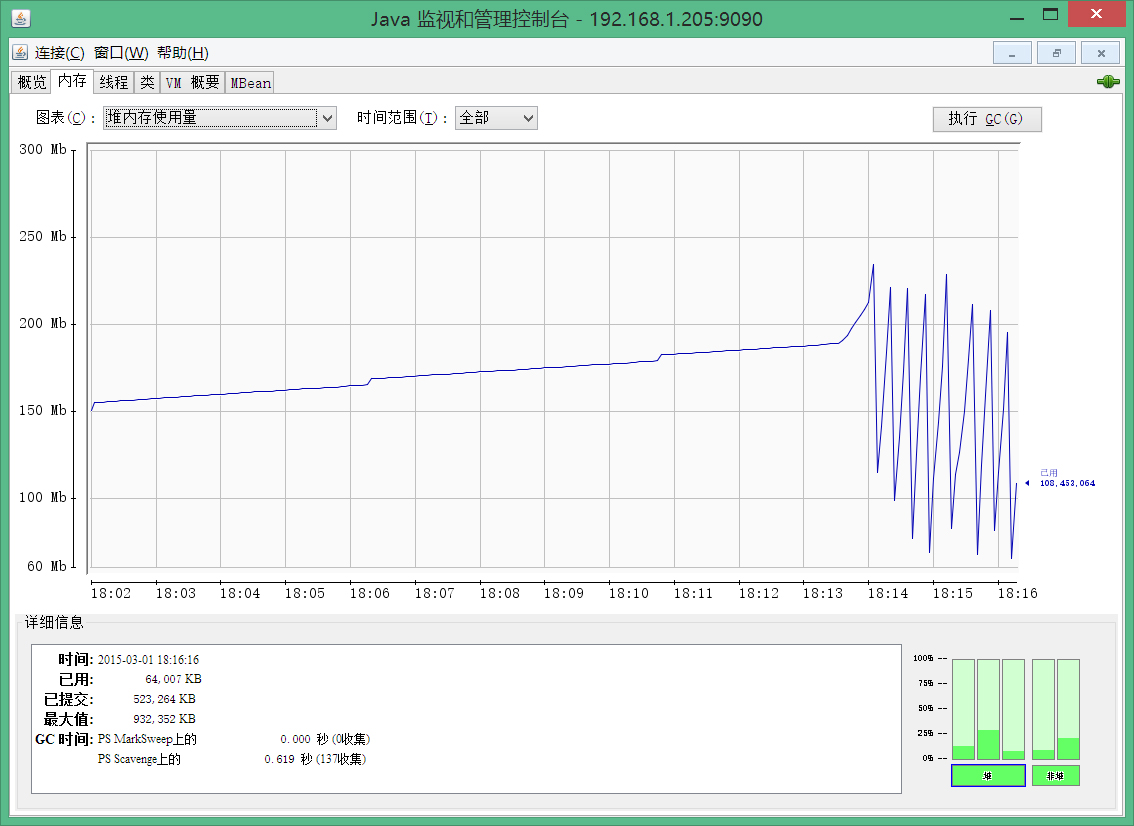Click the 已用 marker arrow beside the chart
This screenshot has width=1134, height=826.
click(x=1027, y=483)
